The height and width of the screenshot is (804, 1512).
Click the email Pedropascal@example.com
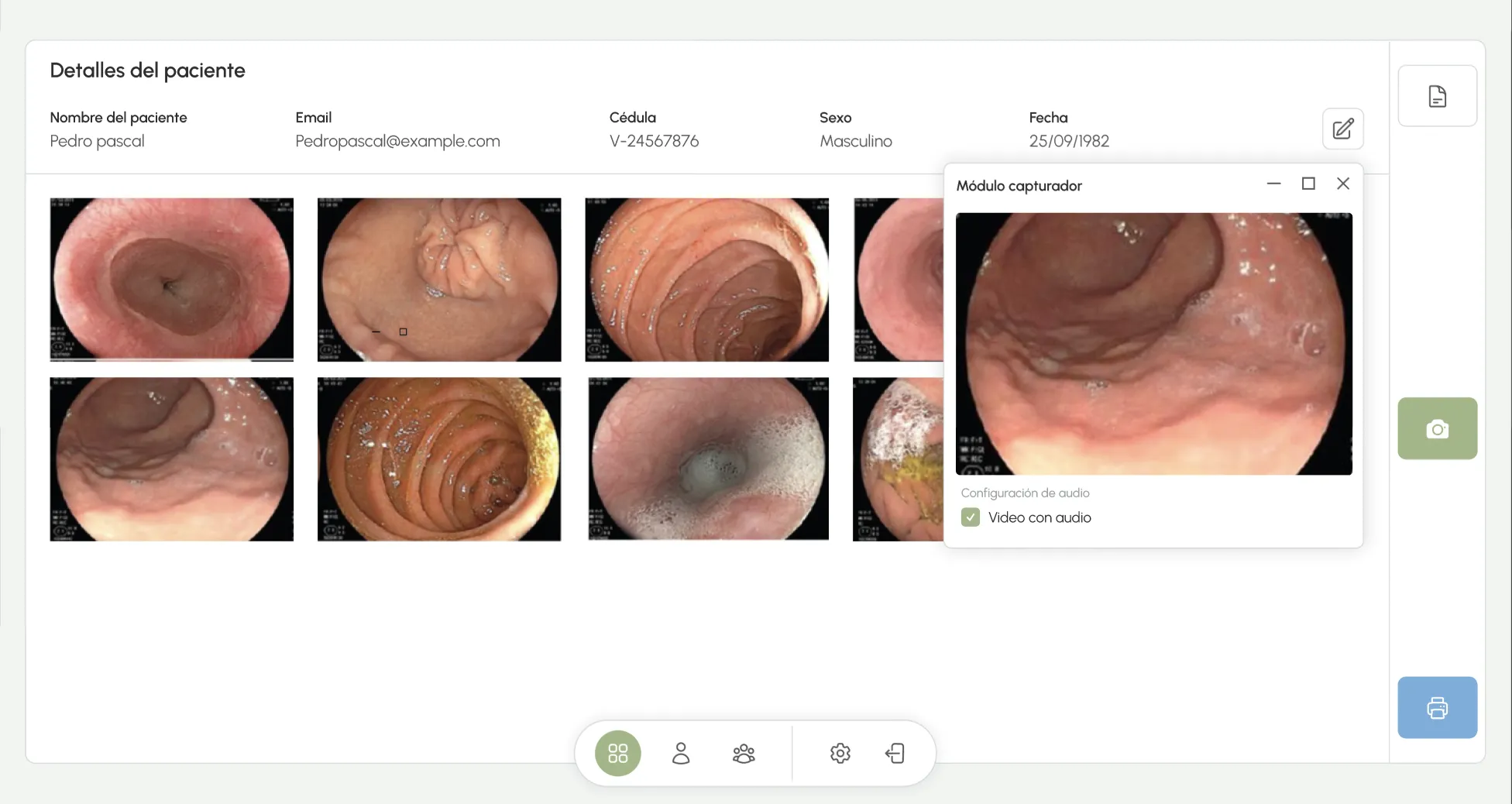pyautogui.click(x=397, y=141)
